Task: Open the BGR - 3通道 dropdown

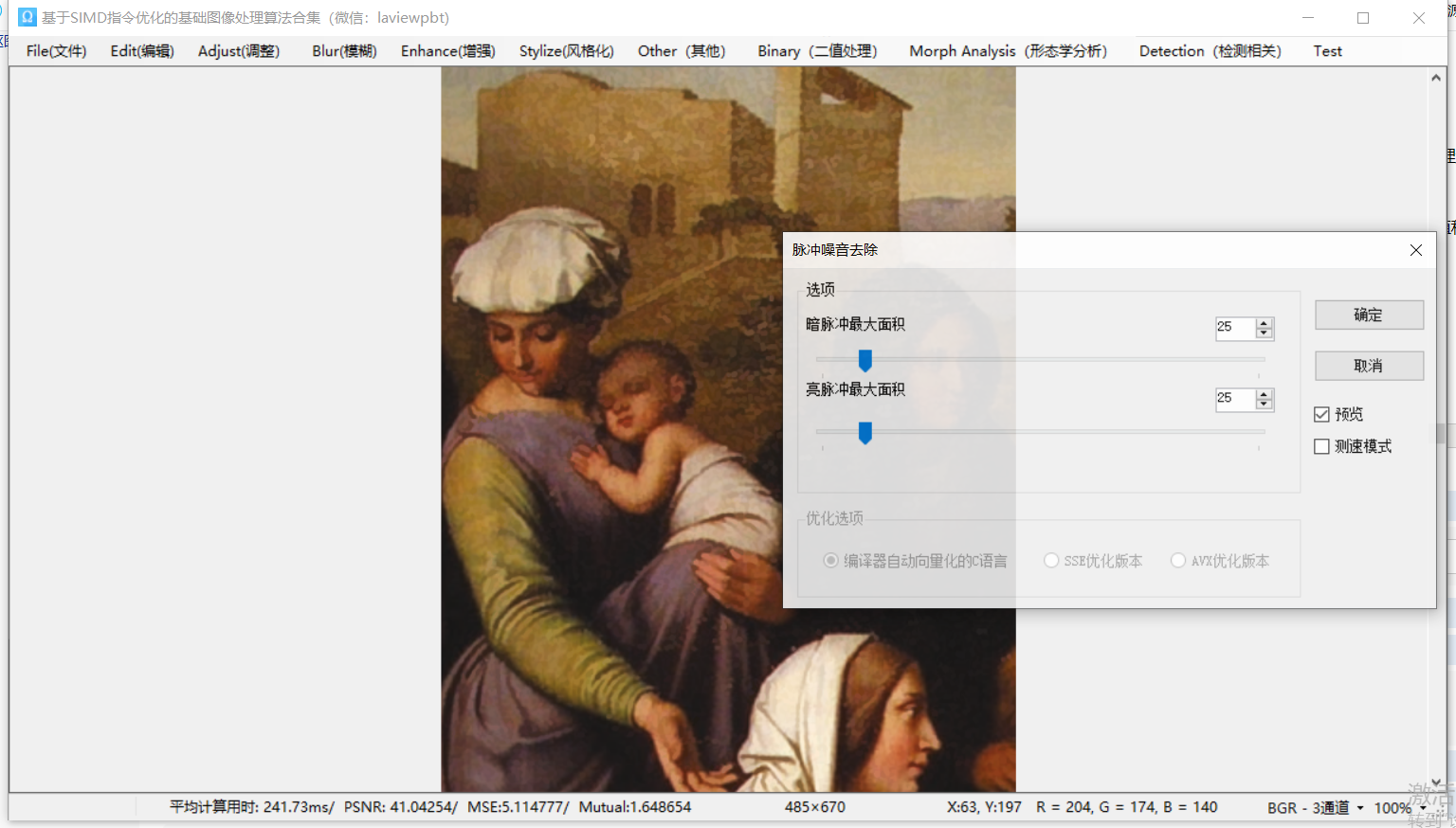Action: [x=1315, y=808]
